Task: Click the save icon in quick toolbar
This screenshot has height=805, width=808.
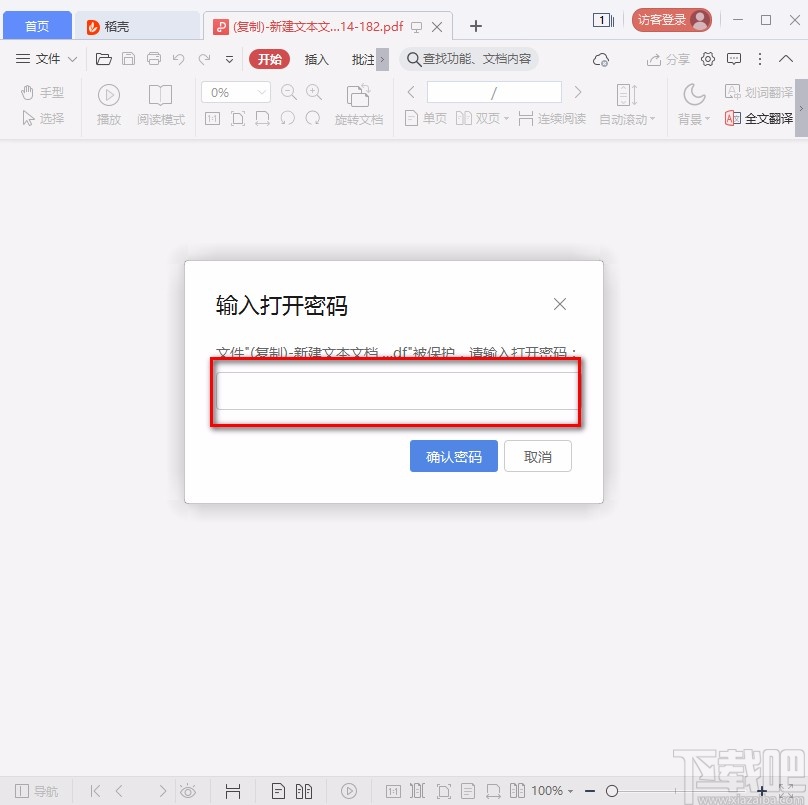Action: pyautogui.click(x=128, y=59)
